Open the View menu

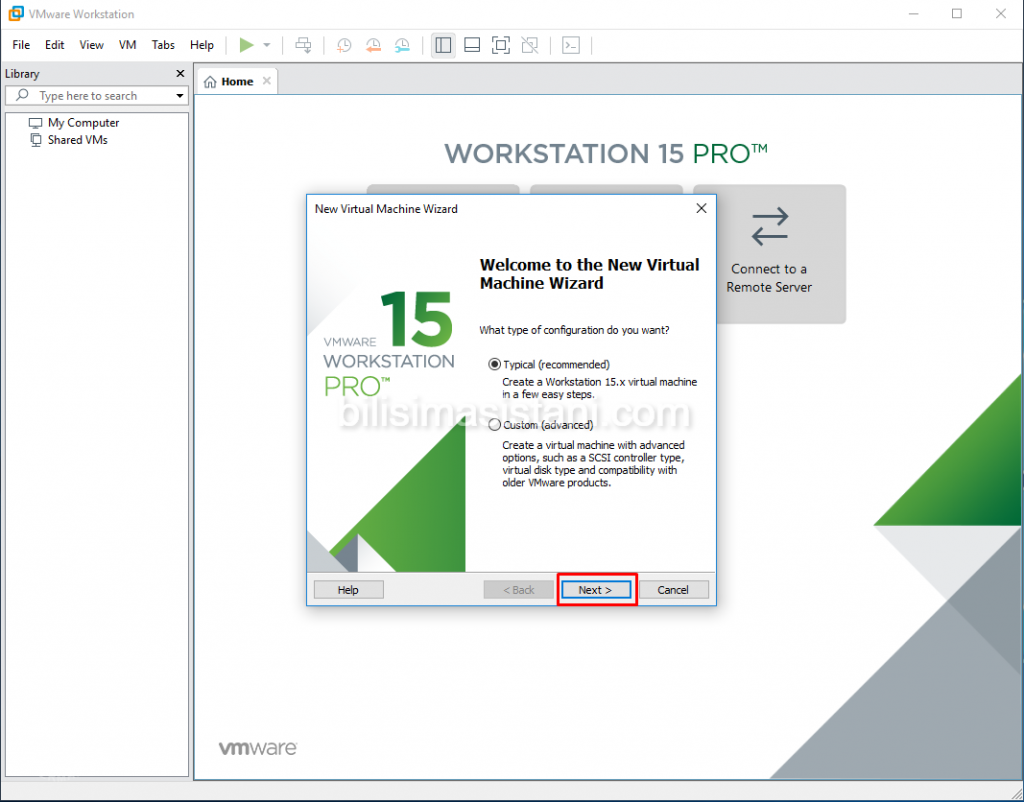coord(91,45)
